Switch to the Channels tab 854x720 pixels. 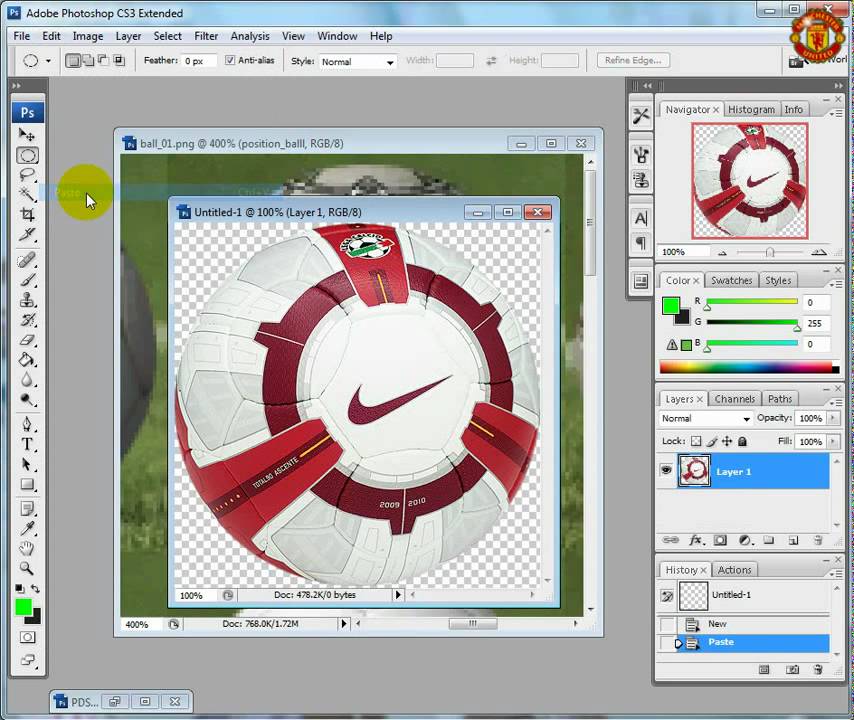(x=735, y=399)
